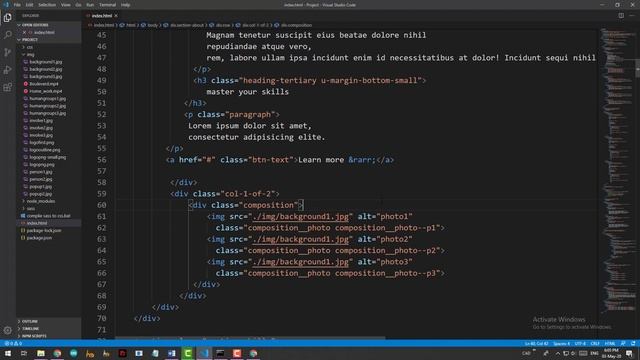Open the VS Code taskbar icon
Screen dimensions: 640x360
click(x=204, y=353)
